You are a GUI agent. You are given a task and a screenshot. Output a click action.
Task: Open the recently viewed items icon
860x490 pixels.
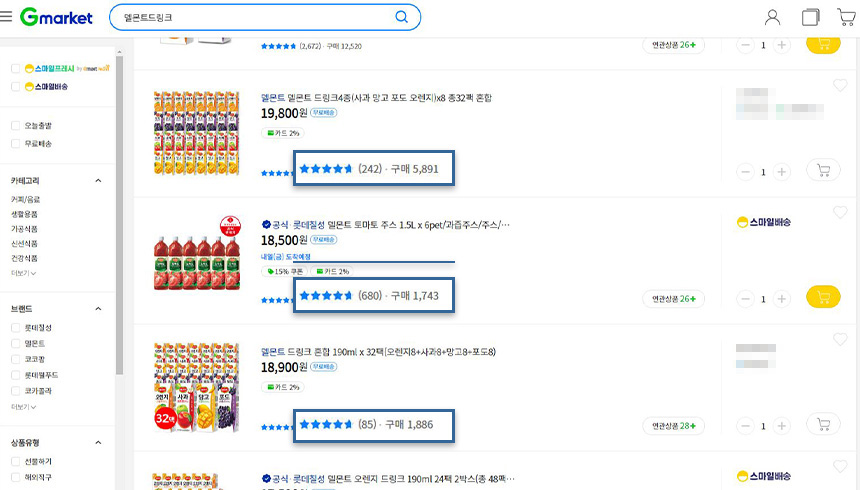[x=810, y=18]
